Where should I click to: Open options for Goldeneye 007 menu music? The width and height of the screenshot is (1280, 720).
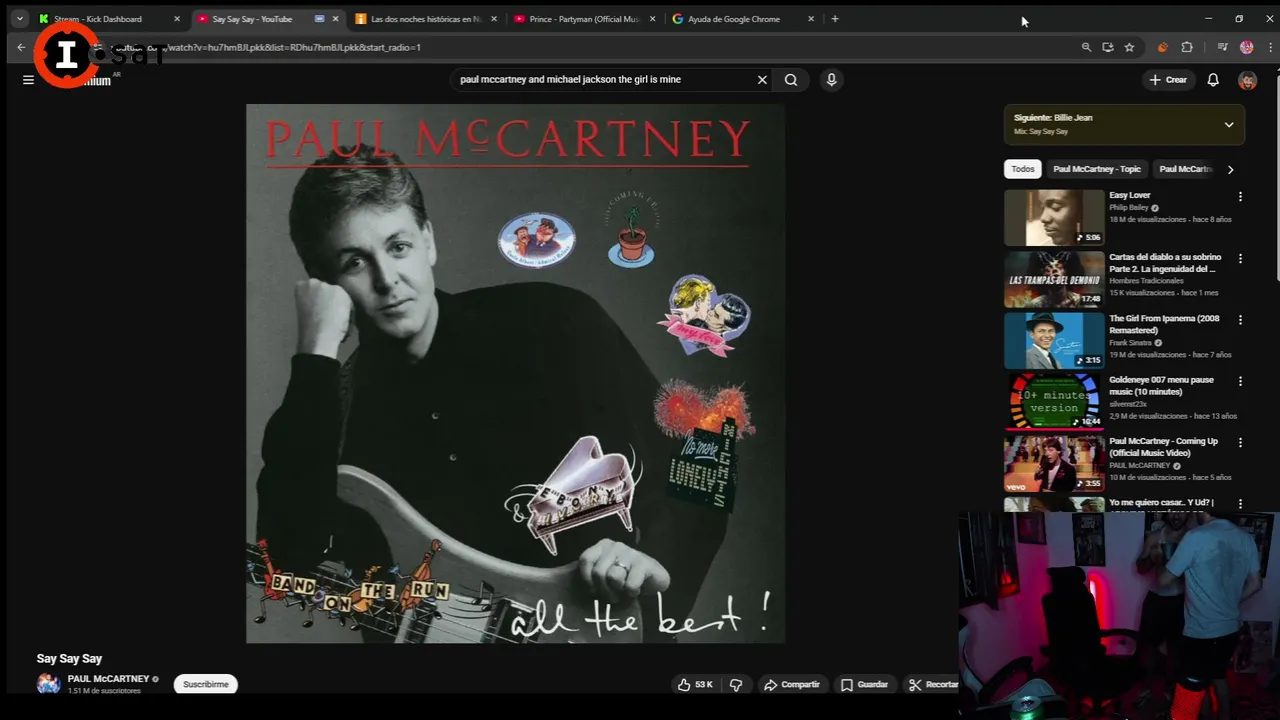[1240, 381]
